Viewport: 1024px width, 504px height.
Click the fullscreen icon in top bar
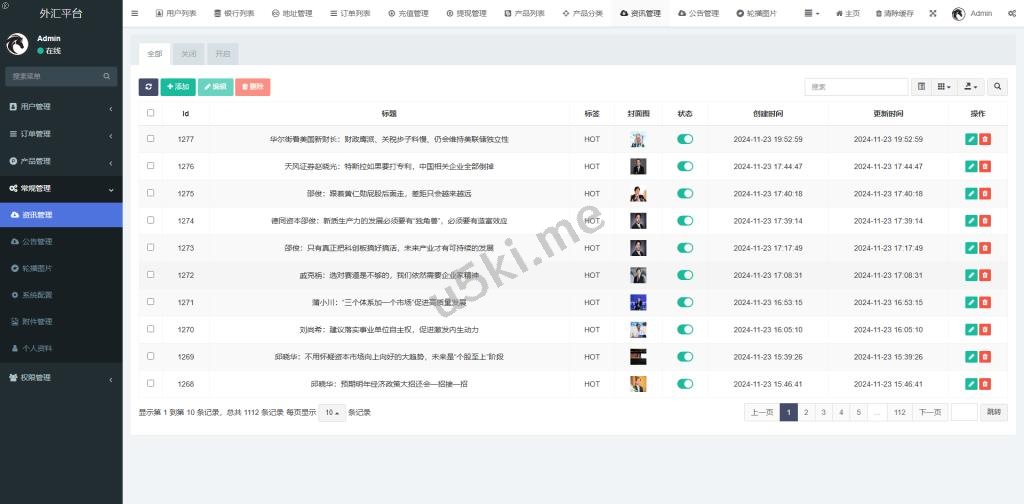coord(933,14)
